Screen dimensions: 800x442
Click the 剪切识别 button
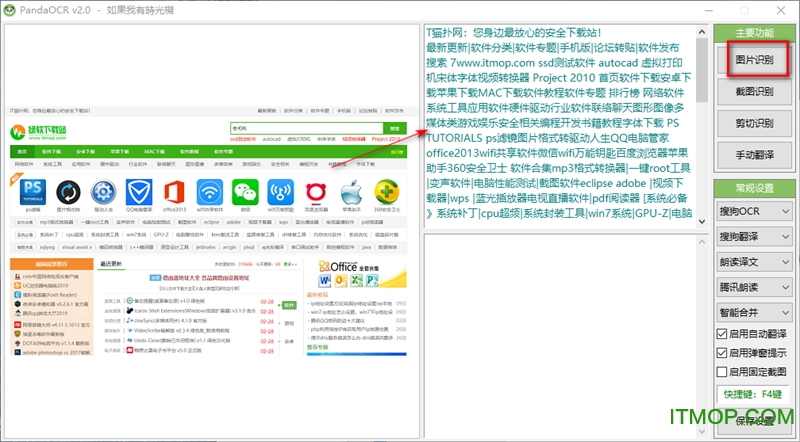(755, 123)
